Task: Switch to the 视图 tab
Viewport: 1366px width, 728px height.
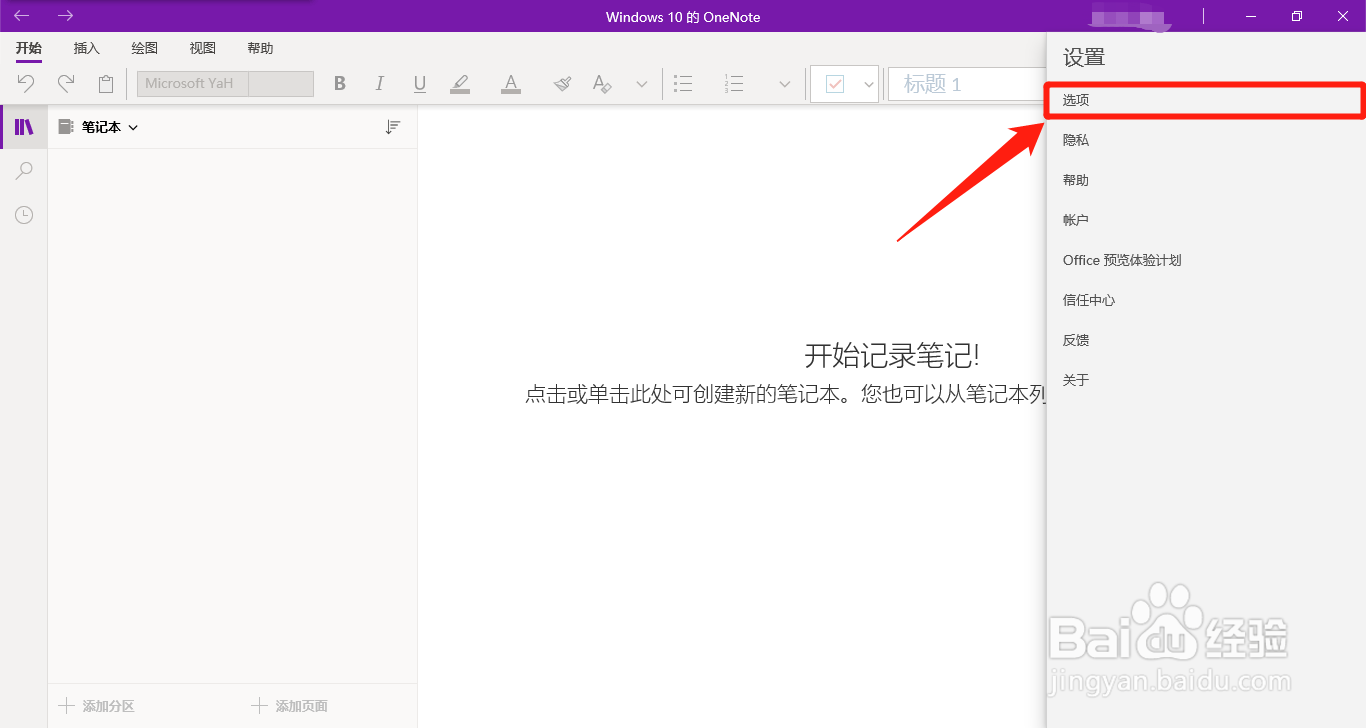Action: coord(203,48)
